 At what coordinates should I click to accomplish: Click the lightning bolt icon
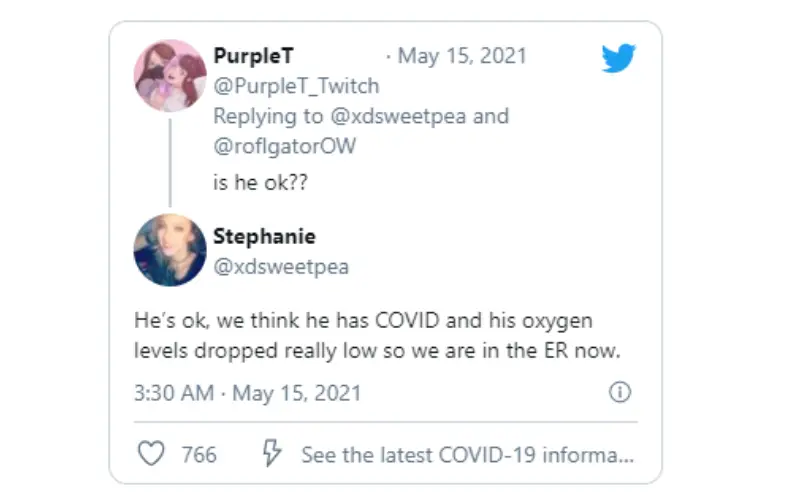pyautogui.click(x=271, y=453)
